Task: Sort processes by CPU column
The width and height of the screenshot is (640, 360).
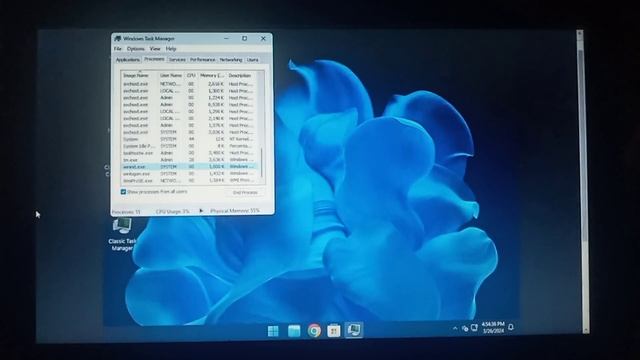Action: (191, 76)
